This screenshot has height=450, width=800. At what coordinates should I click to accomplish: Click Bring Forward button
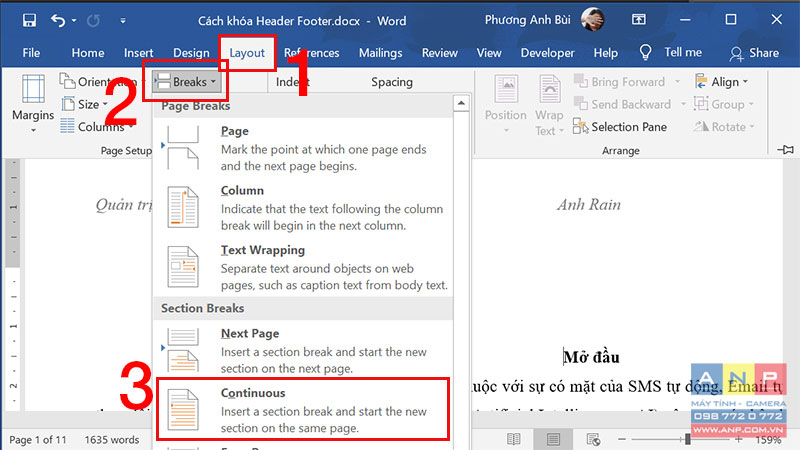(620, 82)
